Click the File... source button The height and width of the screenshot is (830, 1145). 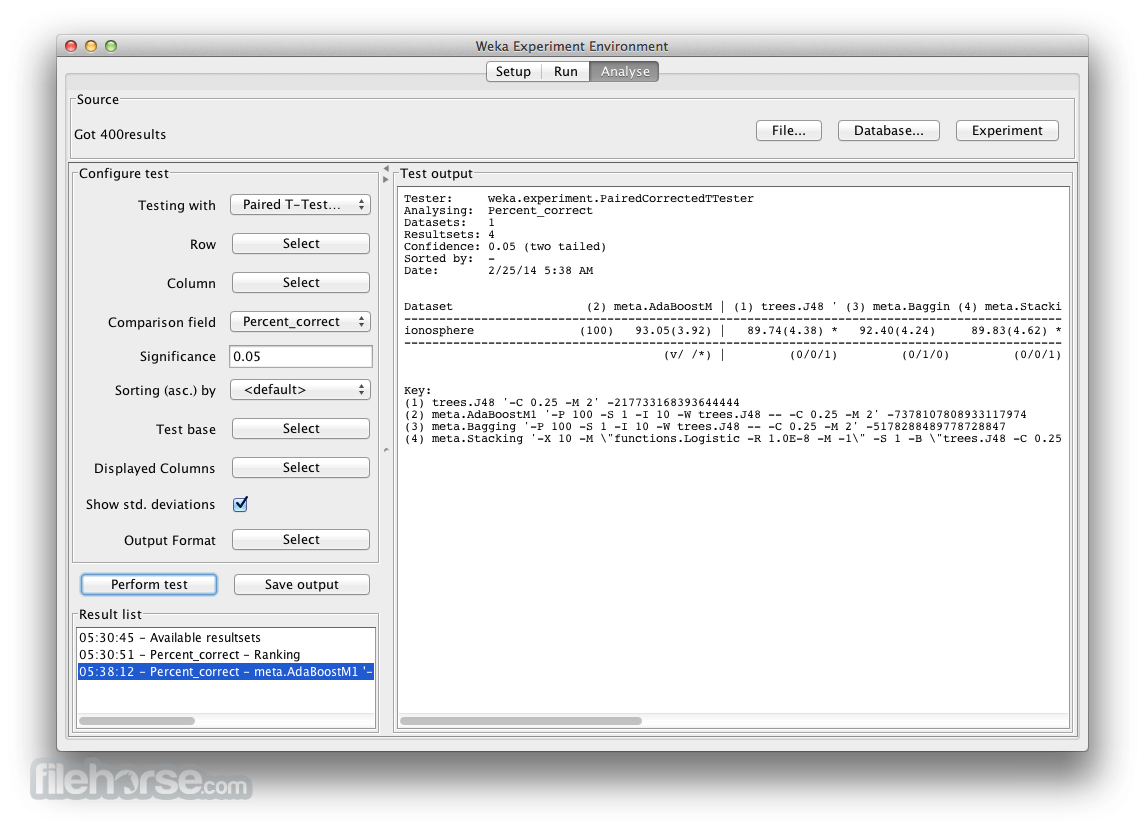[789, 131]
